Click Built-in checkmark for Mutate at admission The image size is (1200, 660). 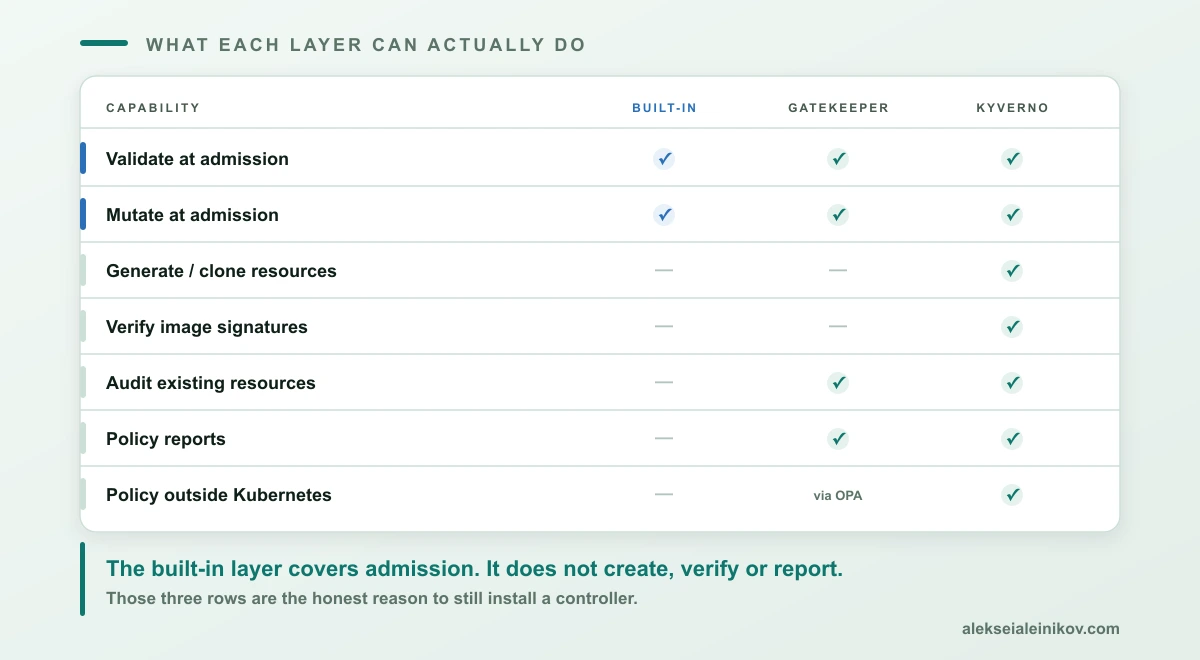[664, 214]
